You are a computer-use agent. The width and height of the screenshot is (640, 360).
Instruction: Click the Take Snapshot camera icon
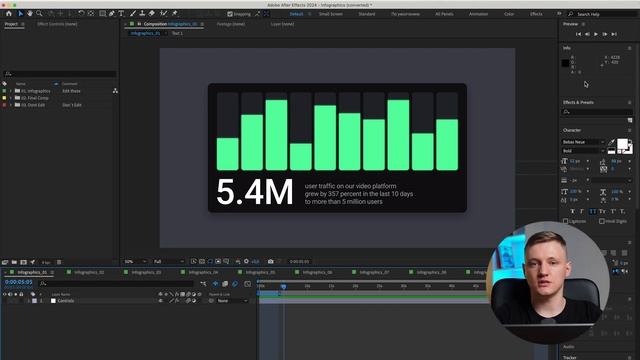click(x=270, y=261)
